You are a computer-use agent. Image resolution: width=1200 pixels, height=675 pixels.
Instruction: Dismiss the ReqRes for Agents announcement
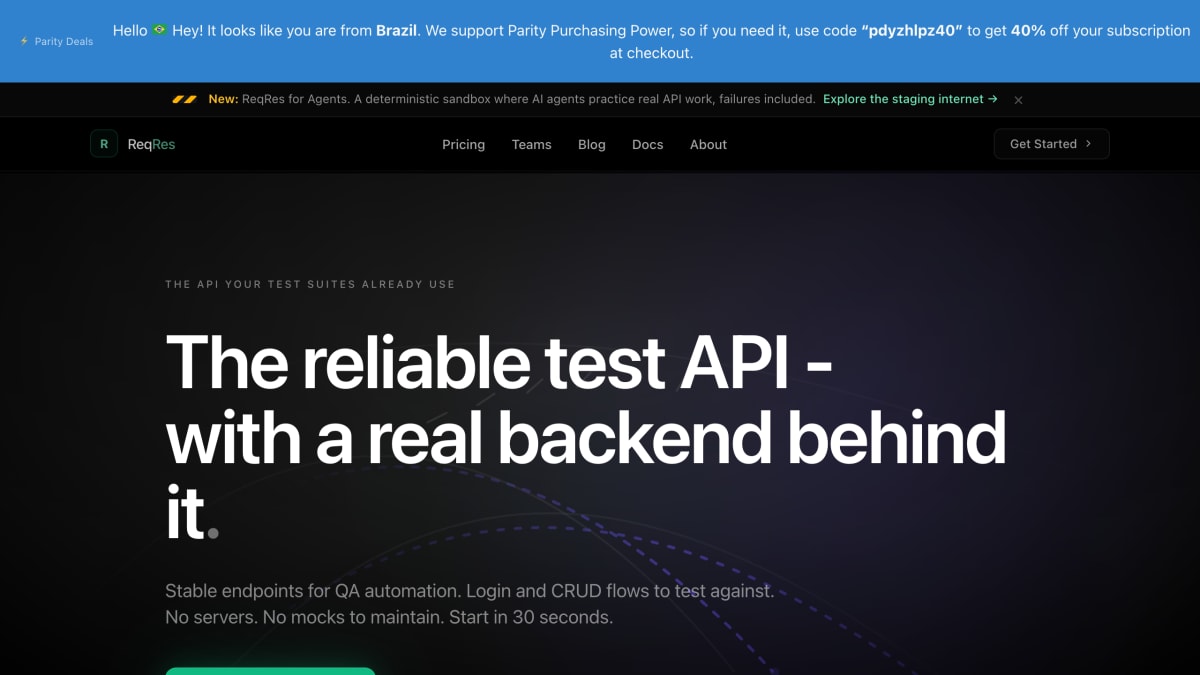[1018, 100]
